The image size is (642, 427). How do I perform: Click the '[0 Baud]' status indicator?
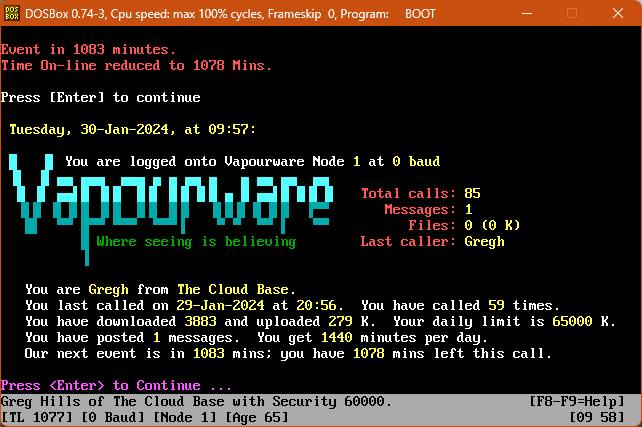pyautogui.click(x=113, y=418)
